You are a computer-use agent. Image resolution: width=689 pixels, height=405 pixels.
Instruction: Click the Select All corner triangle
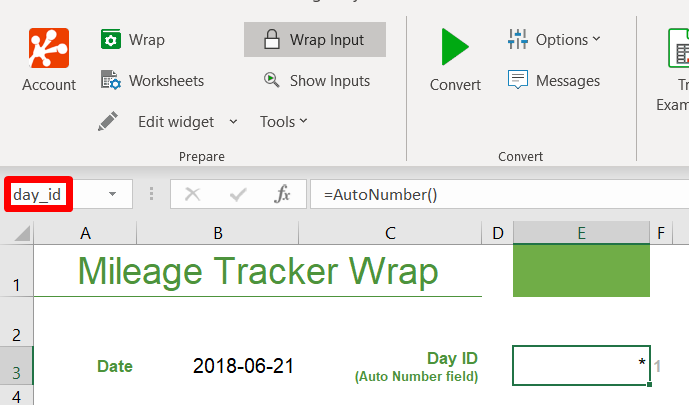[22, 233]
